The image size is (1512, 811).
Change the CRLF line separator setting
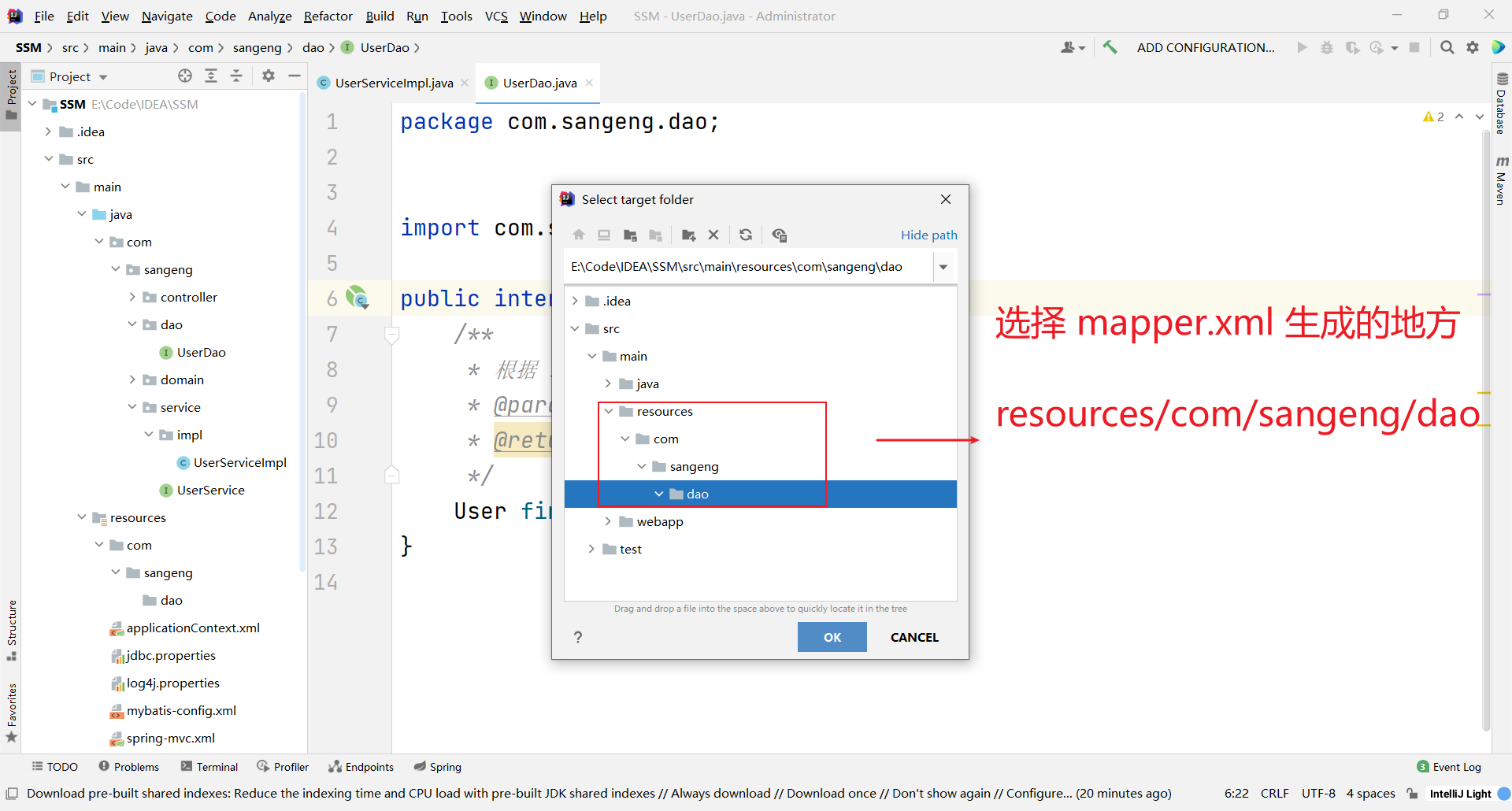1274,793
